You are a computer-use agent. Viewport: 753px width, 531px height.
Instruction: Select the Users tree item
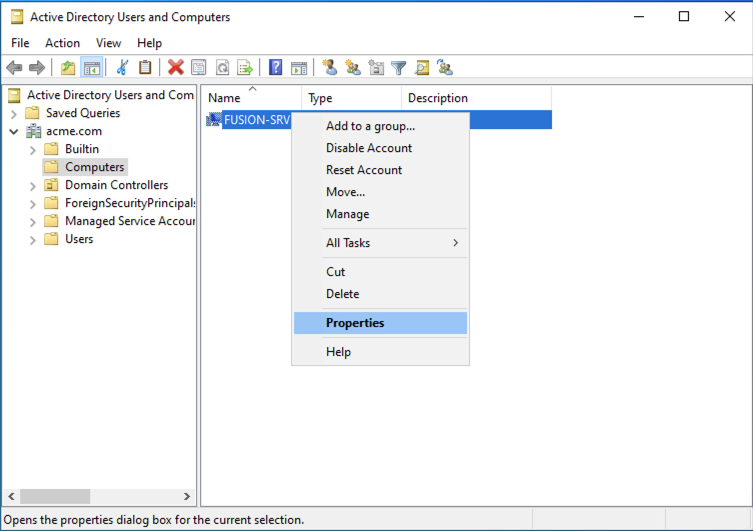point(79,239)
